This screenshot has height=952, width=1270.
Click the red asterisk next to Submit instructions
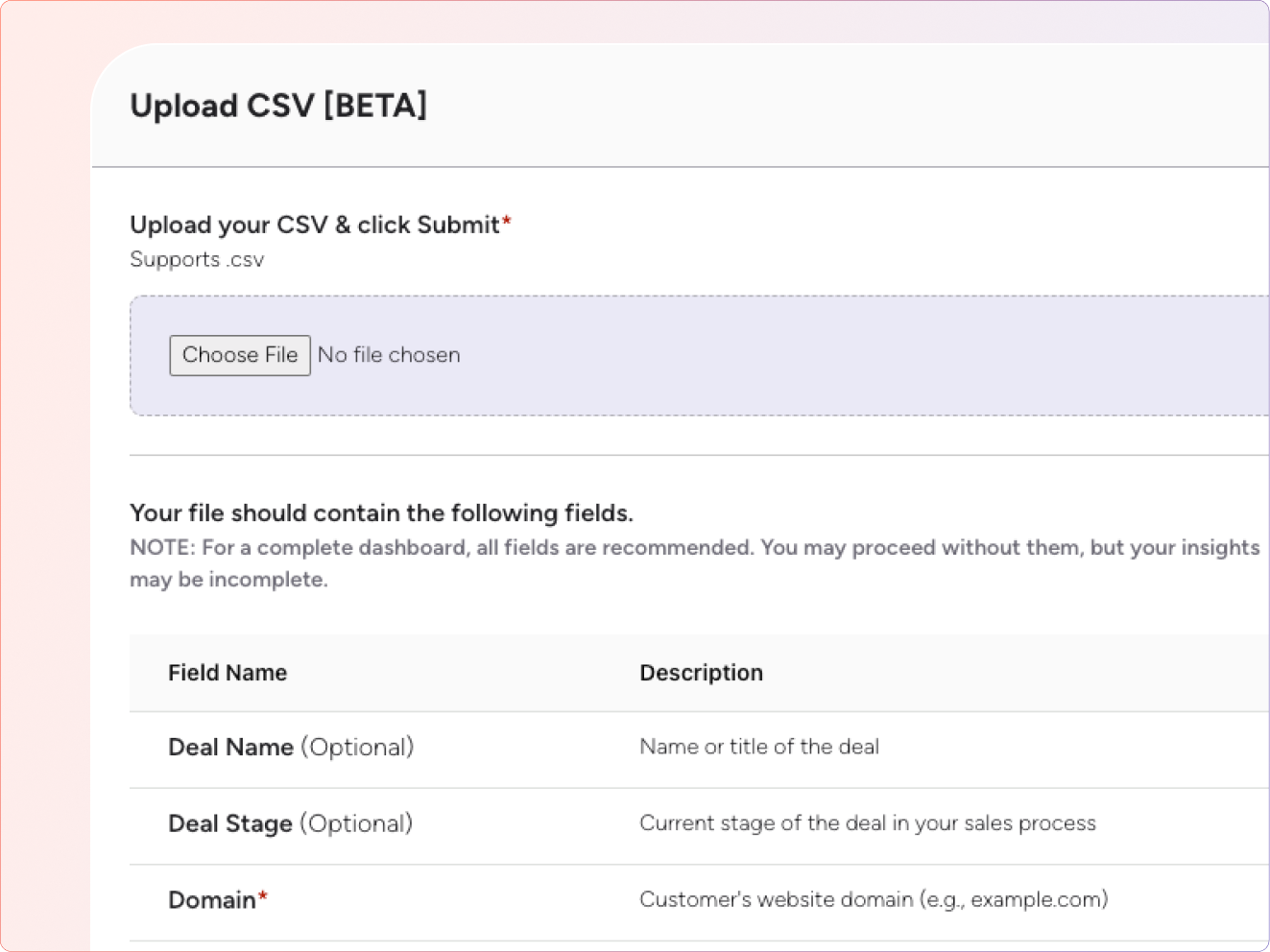point(507,219)
